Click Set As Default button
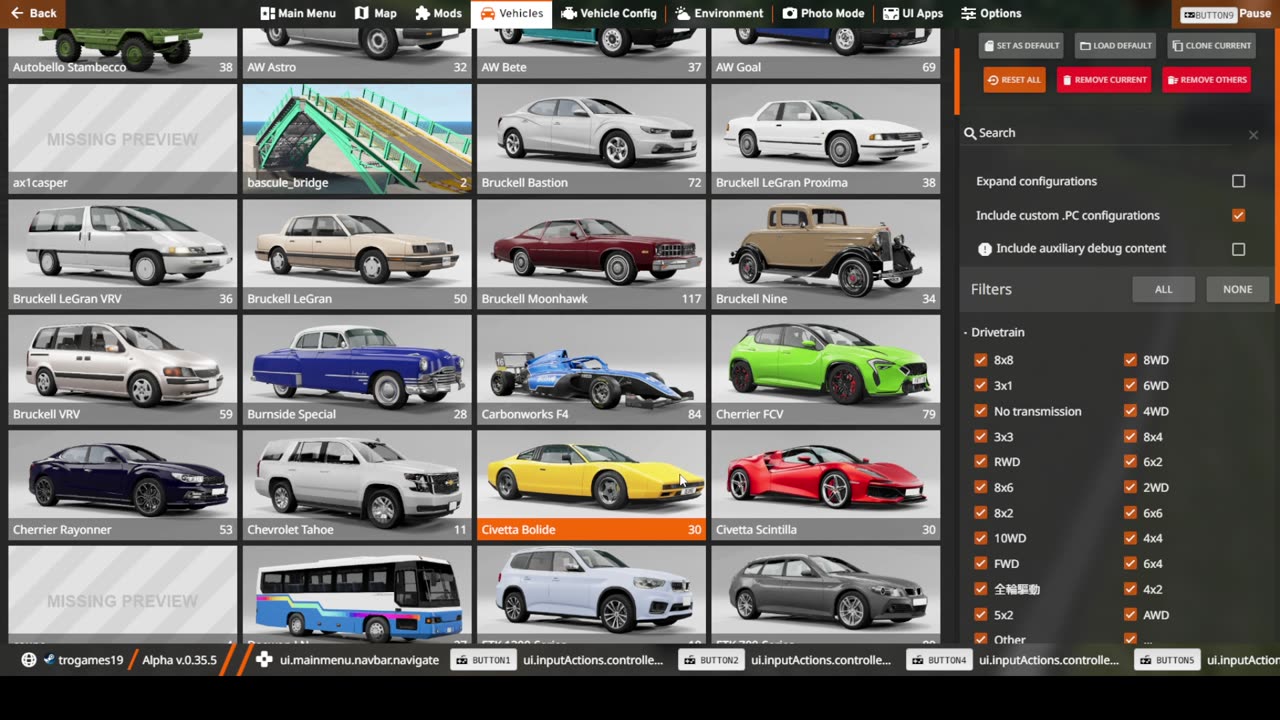Viewport: 1280px width, 720px height. [1020, 45]
